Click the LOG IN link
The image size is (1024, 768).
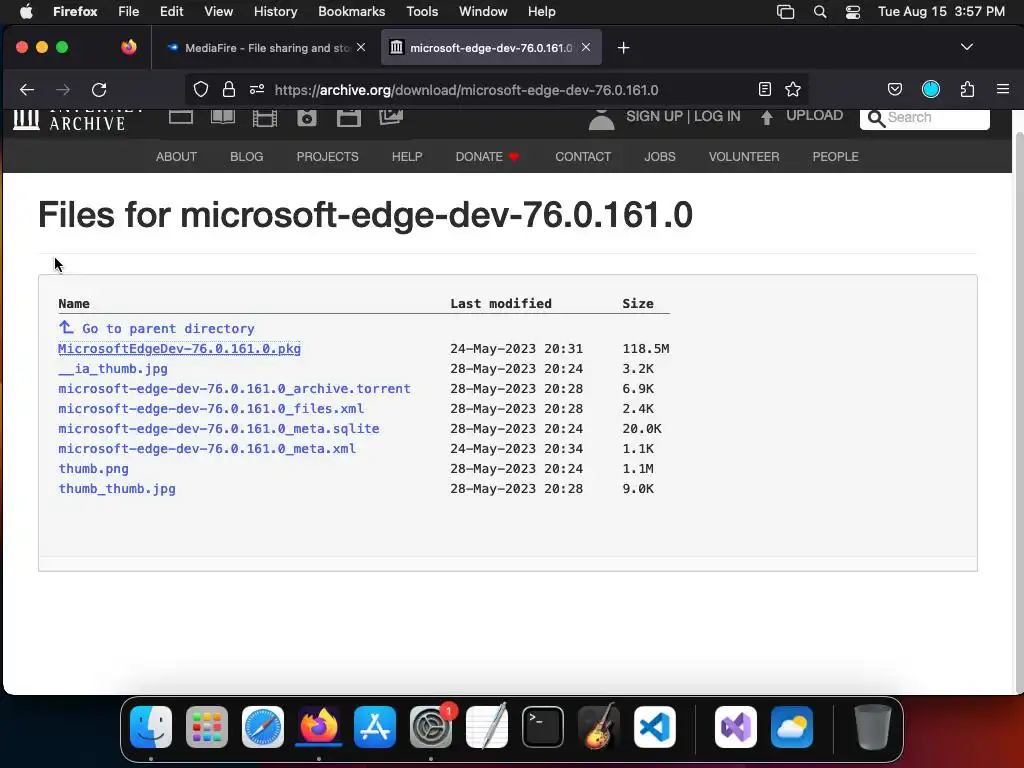(717, 116)
